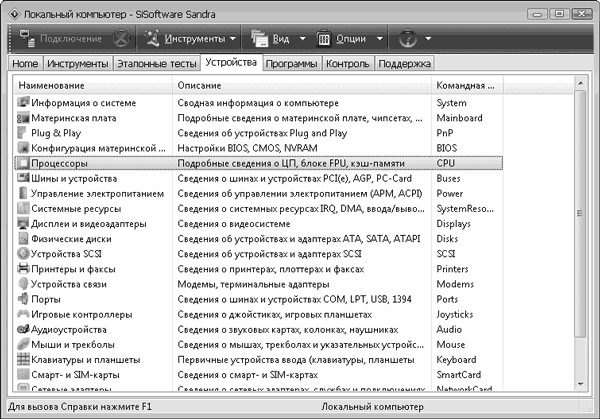This screenshot has height=419, width=600.
Task: Click the Физические диски icon
Action: point(23,238)
